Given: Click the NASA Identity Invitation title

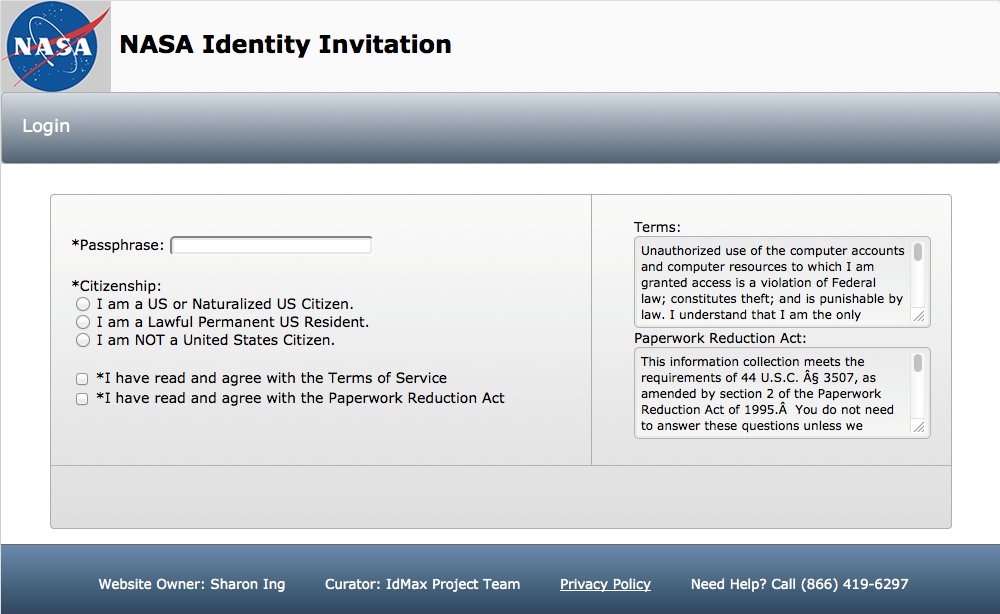Looking at the screenshot, I should coord(285,45).
